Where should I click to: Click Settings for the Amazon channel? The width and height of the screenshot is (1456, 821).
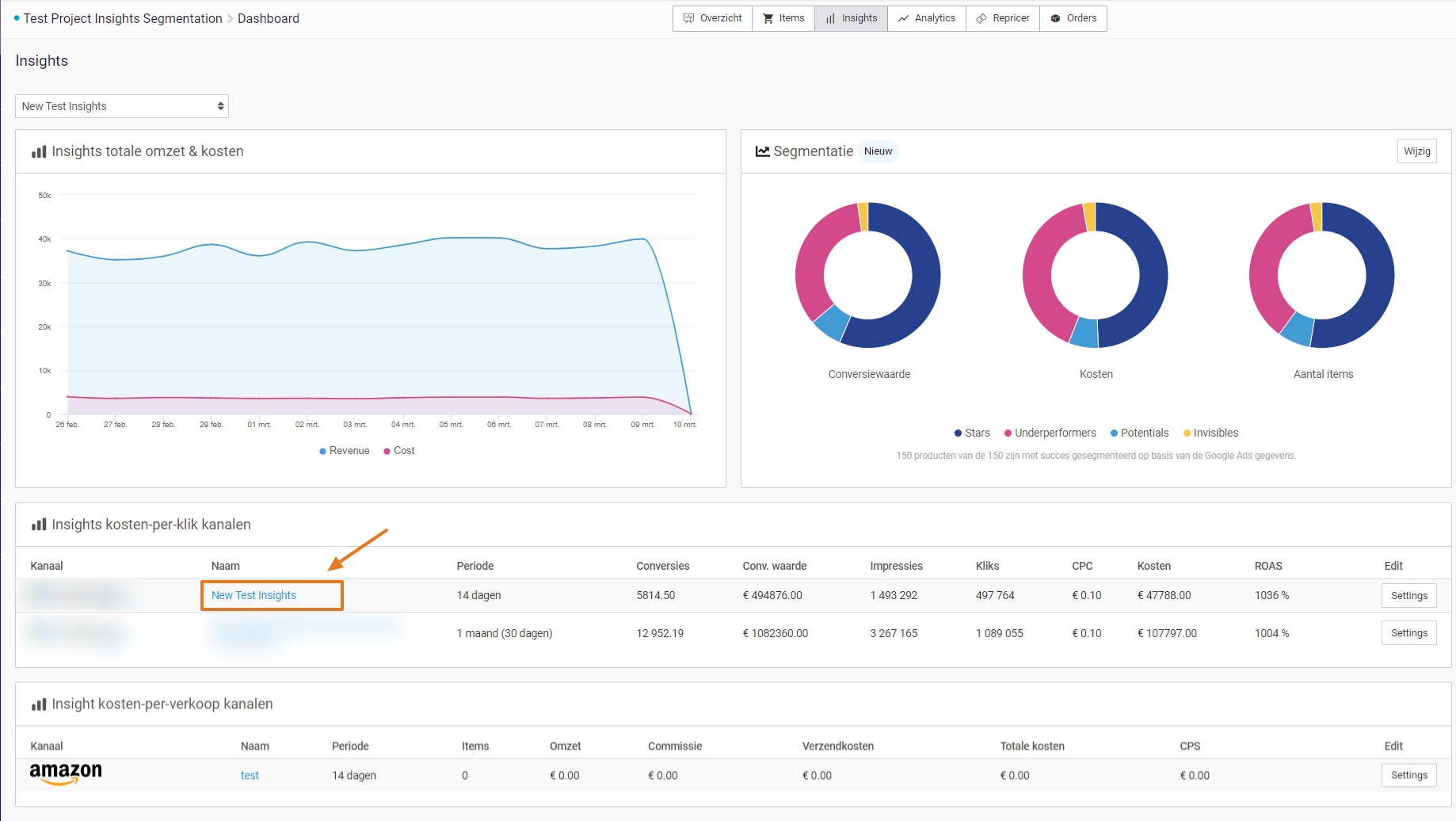point(1408,775)
